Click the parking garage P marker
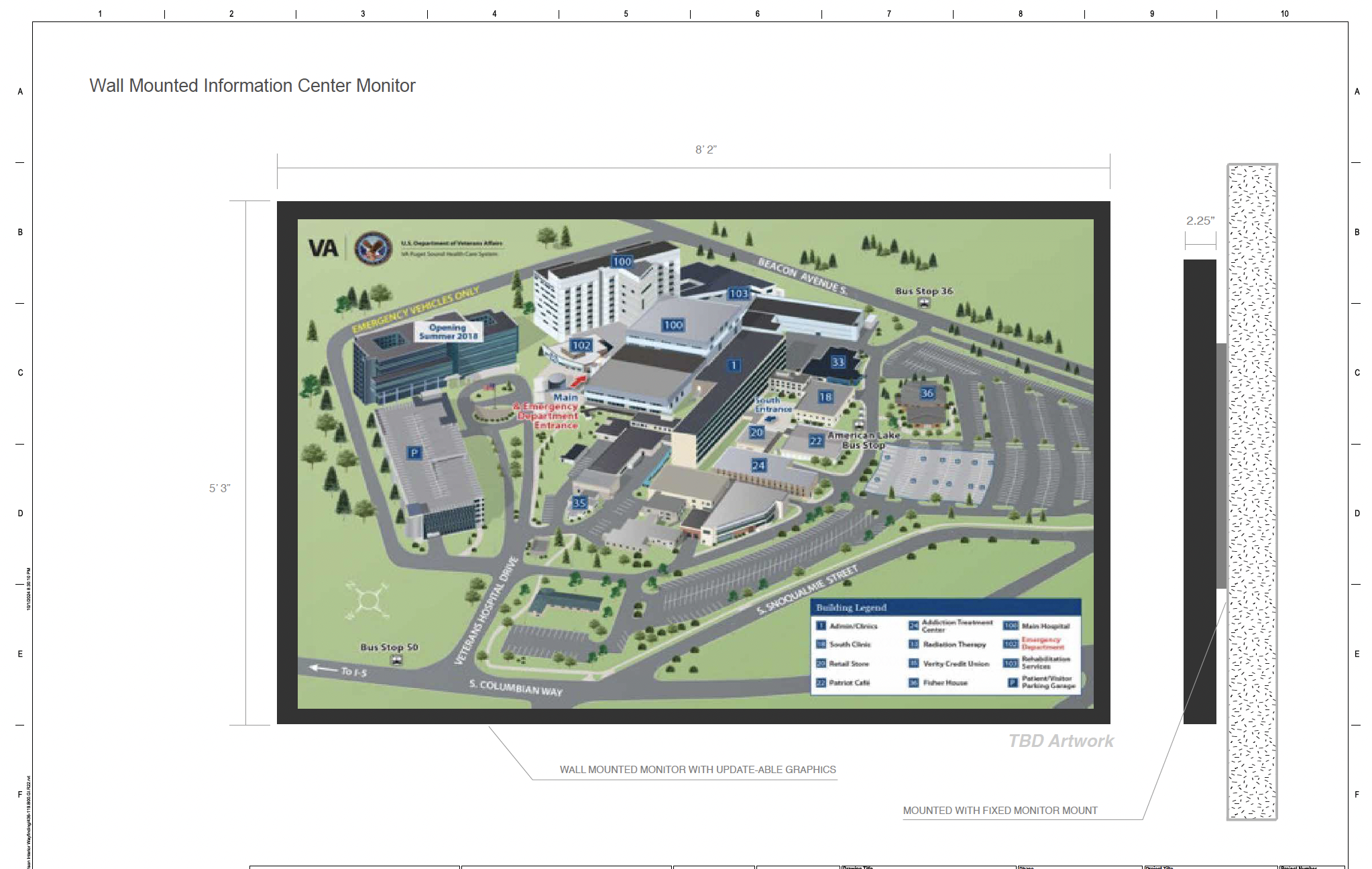Viewport: 1372px width, 869px height. 414,453
